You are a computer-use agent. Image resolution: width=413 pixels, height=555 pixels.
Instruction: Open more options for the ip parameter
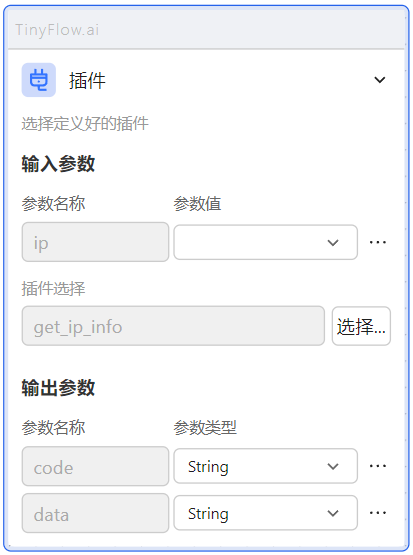click(x=378, y=242)
